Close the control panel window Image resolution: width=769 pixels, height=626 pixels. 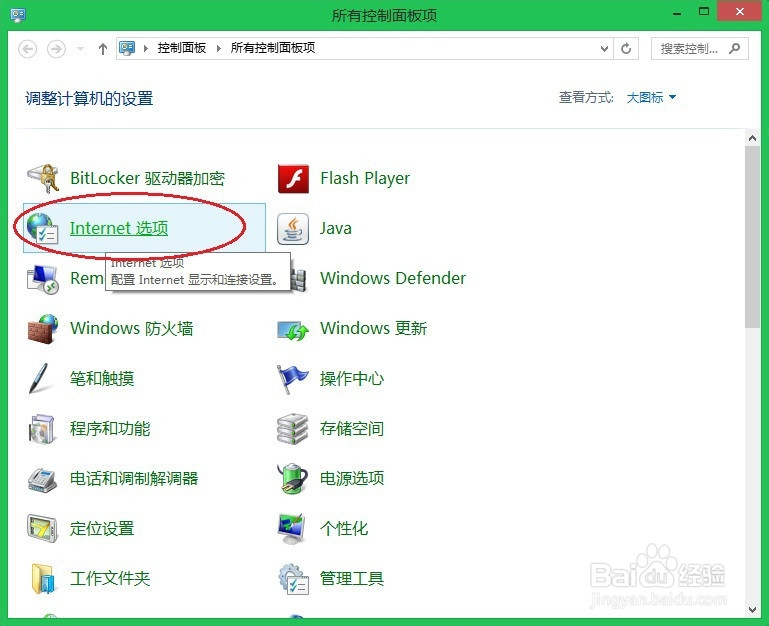(x=740, y=11)
